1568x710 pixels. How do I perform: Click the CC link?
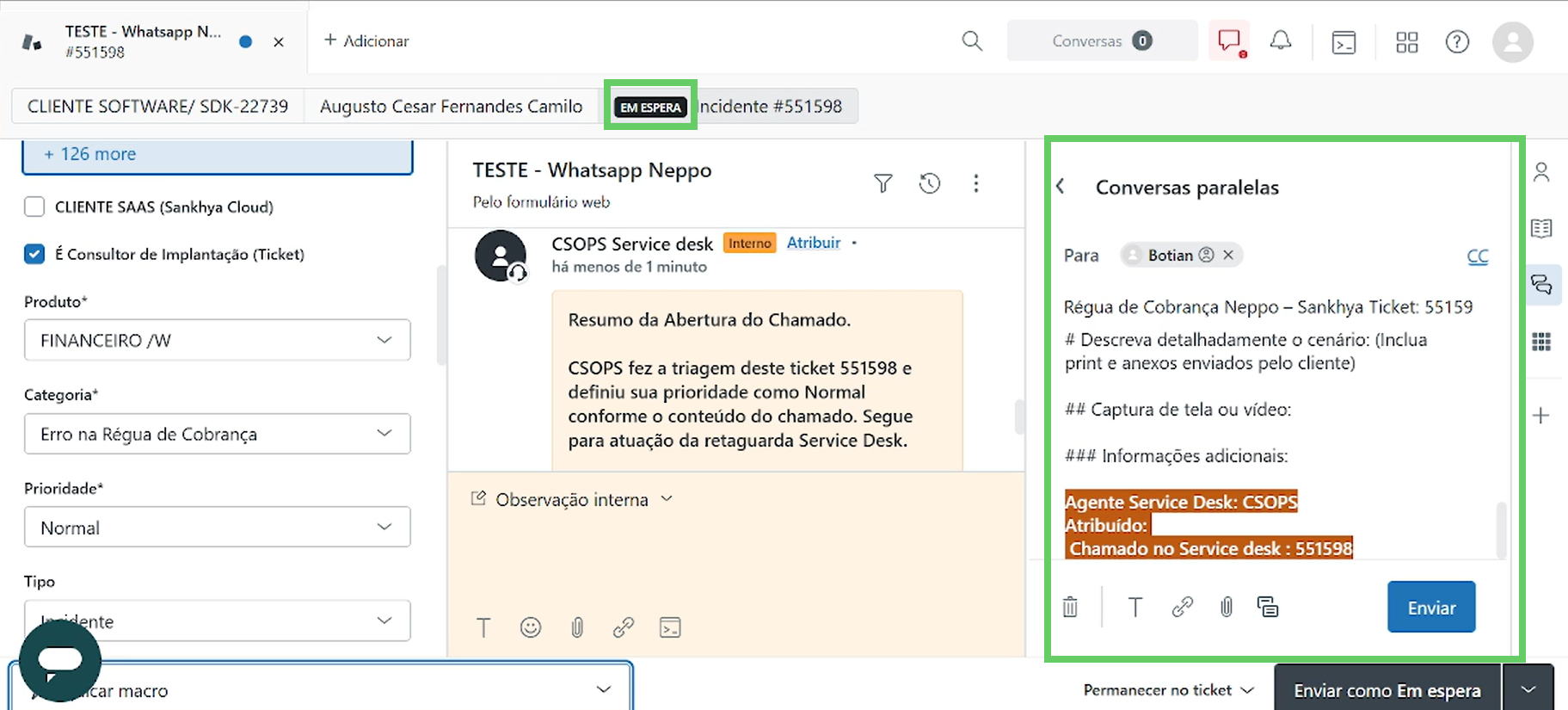1478,256
